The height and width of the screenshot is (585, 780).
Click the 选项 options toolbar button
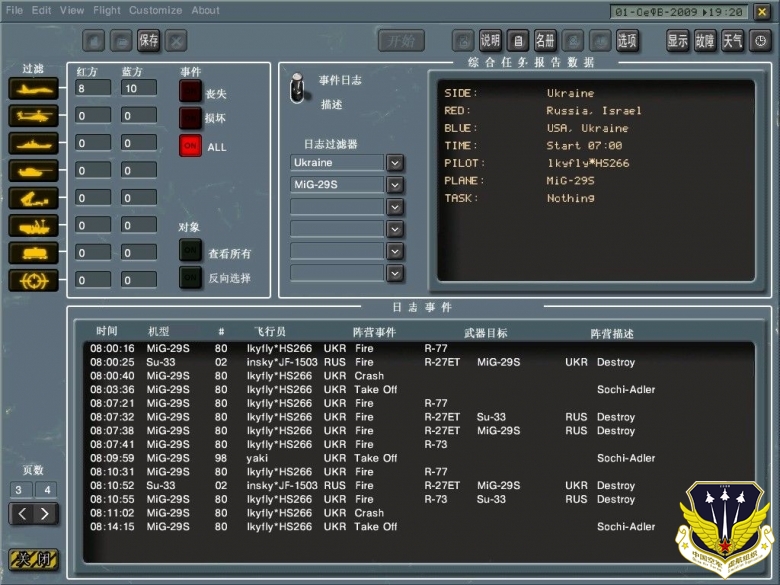(x=627, y=41)
